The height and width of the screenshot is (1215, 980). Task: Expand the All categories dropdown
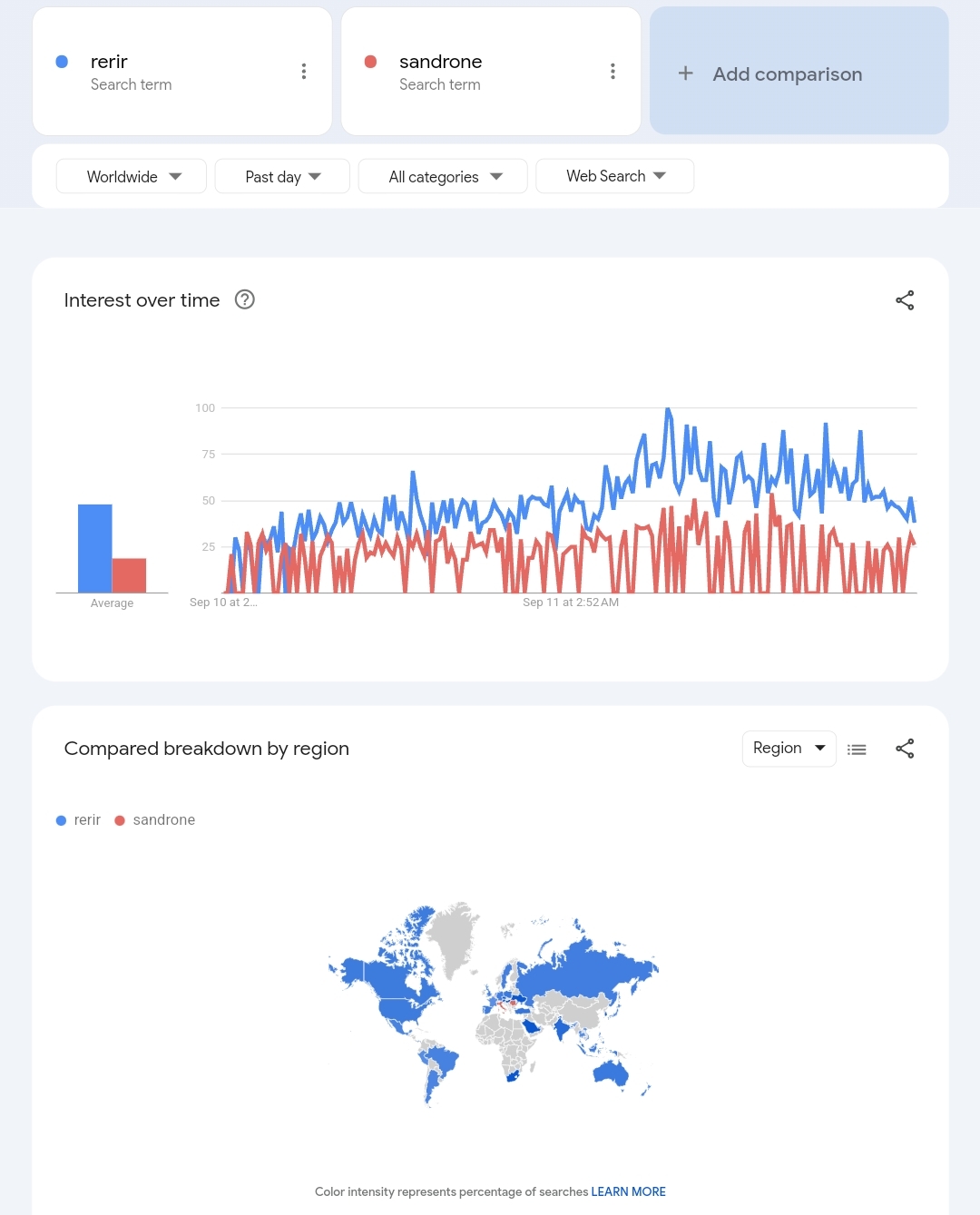tap(444, 177)
